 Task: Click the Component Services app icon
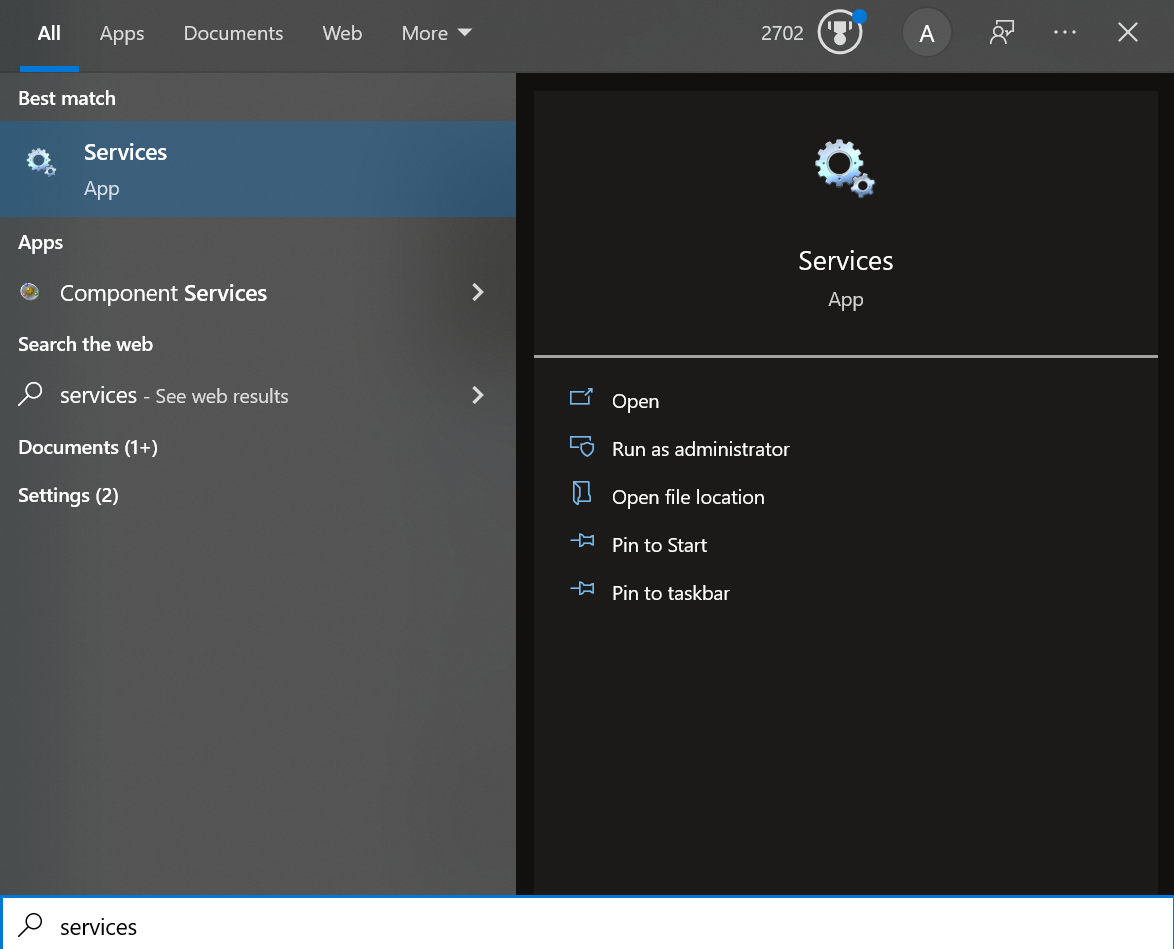pyautogui.click(x=30, y=292)
